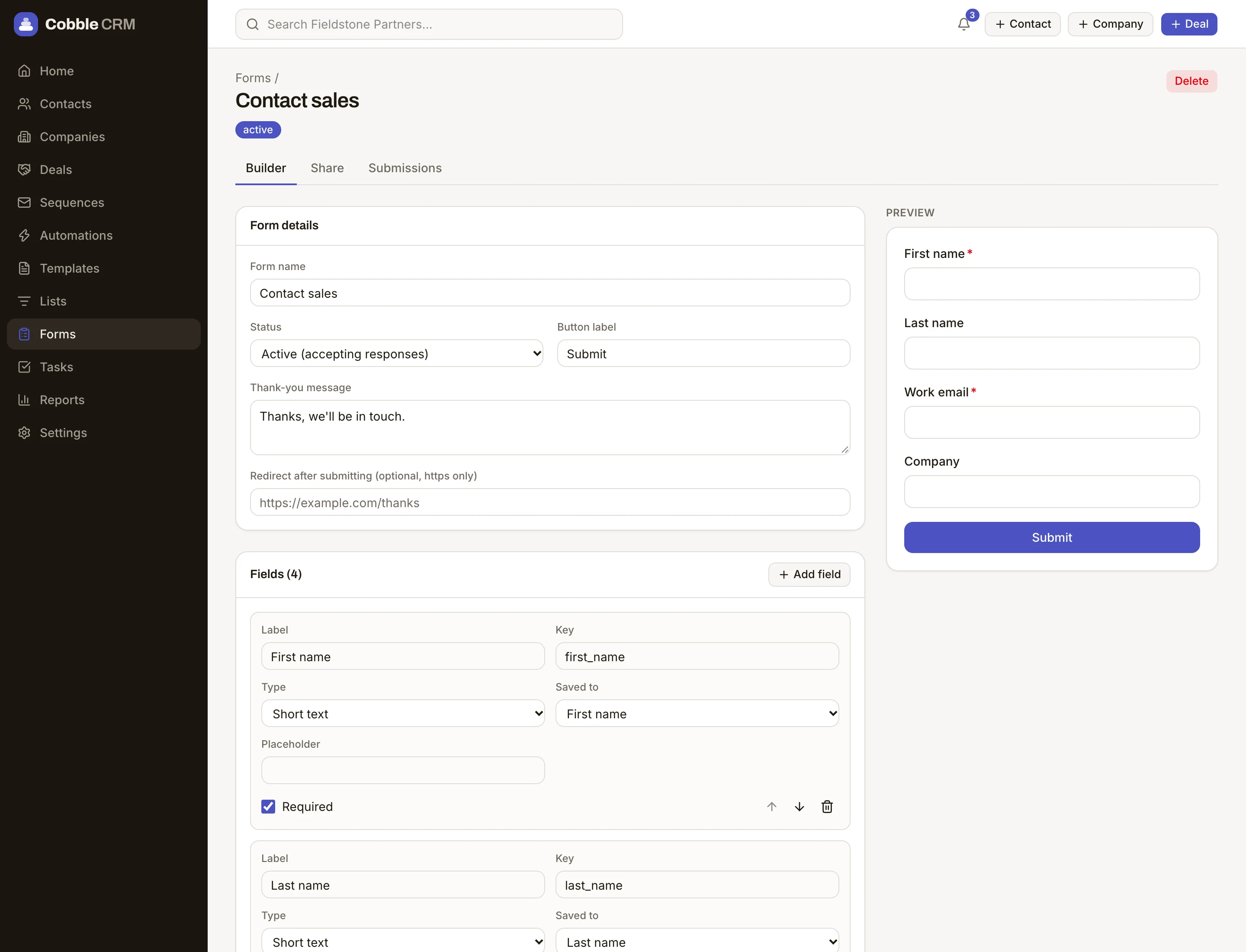Open Sequences from sidebar

coord(104,203)
